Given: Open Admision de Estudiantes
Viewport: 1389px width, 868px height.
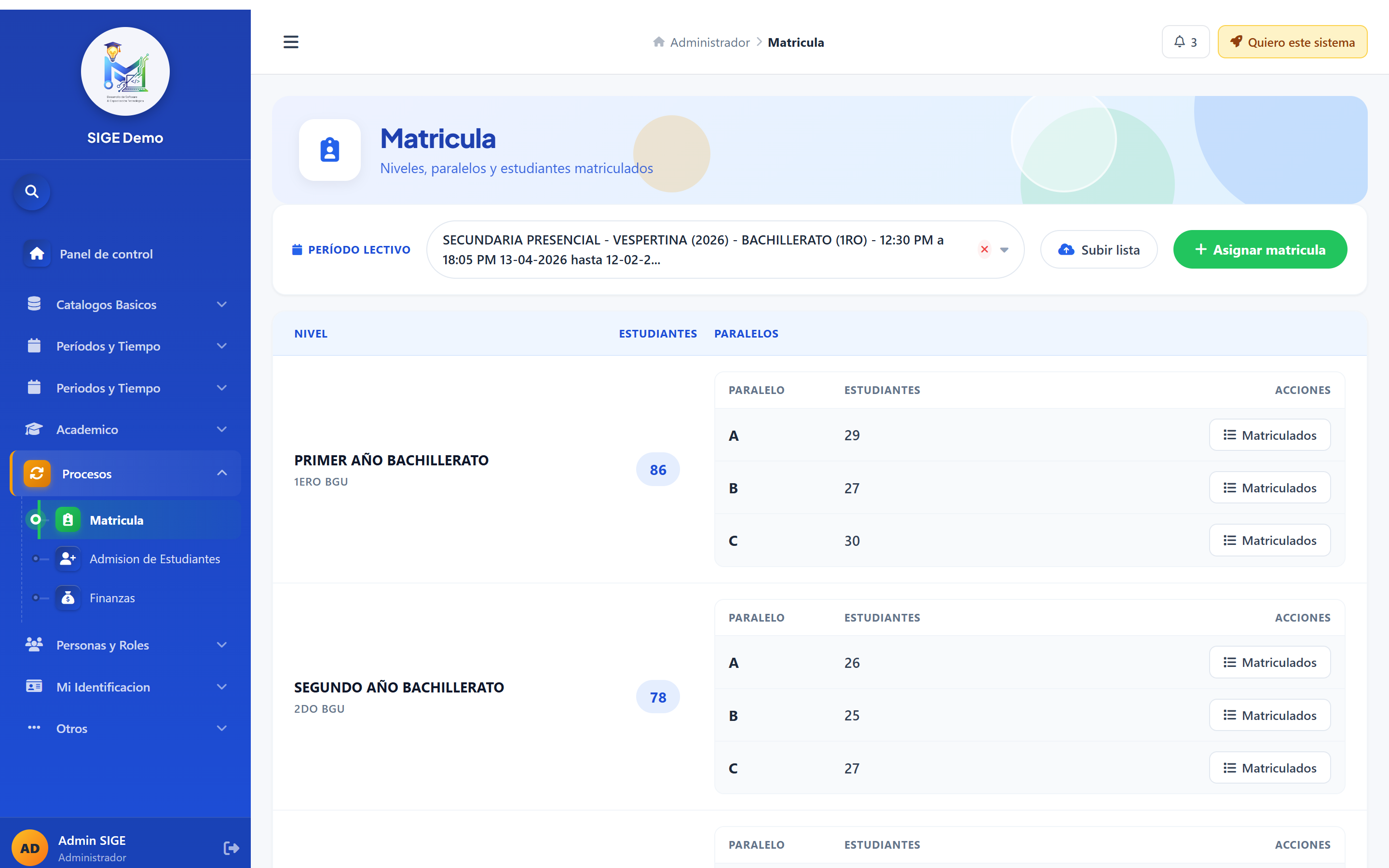Looking at the screenshot, I should click(139, 558).
